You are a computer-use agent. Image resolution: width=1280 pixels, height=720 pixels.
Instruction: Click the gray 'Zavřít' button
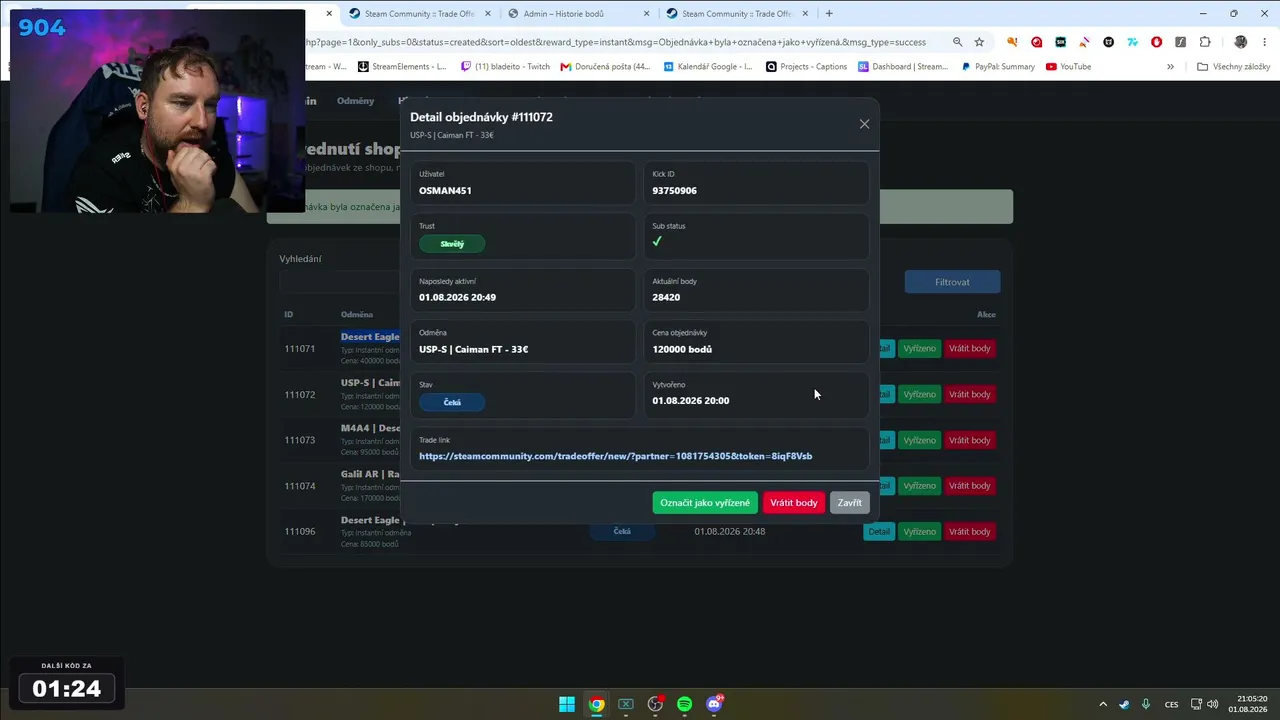point(849,503)
